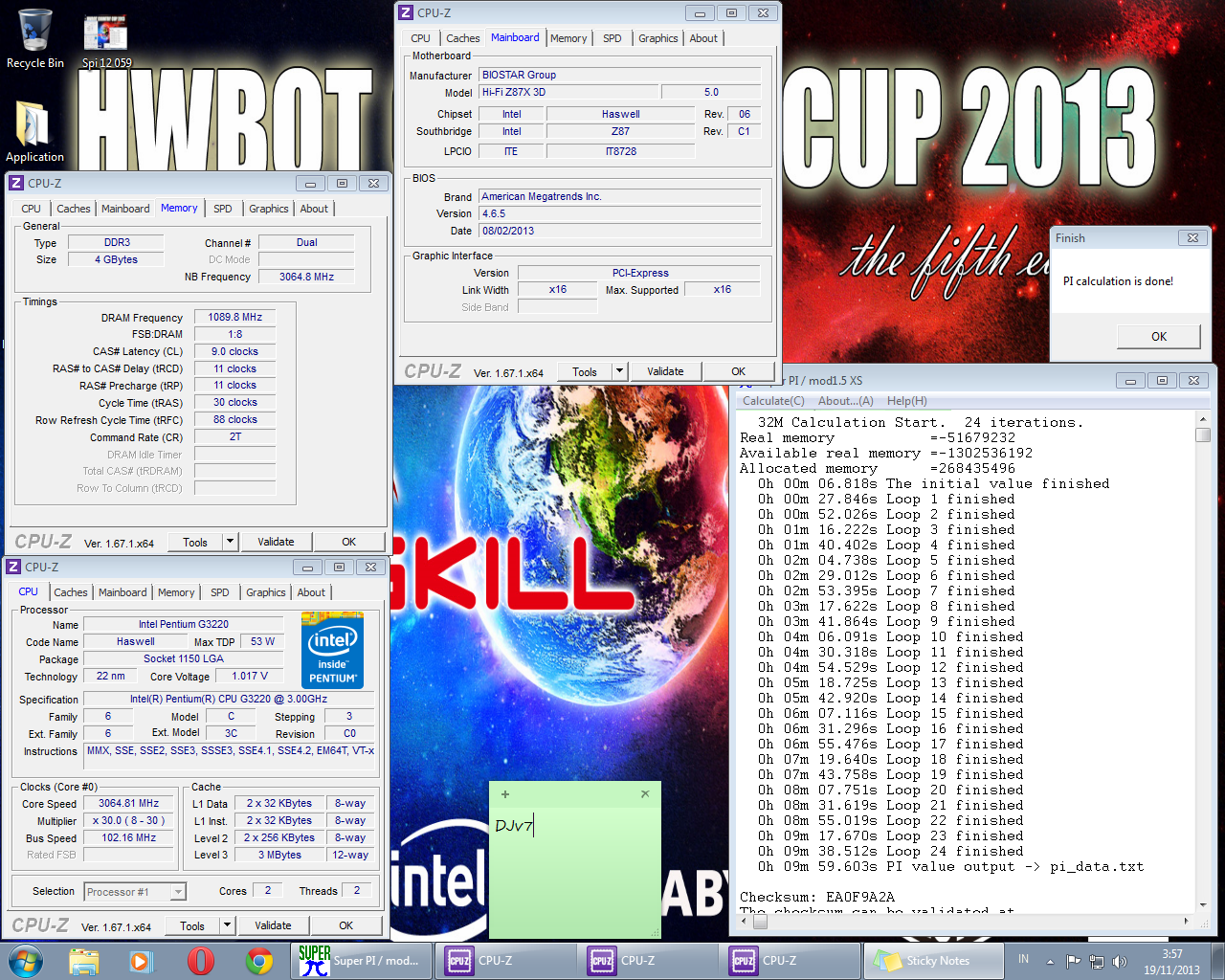Click OK in the CPU tab CPU-Z window
1225x980 pixels.
[346, 925]
